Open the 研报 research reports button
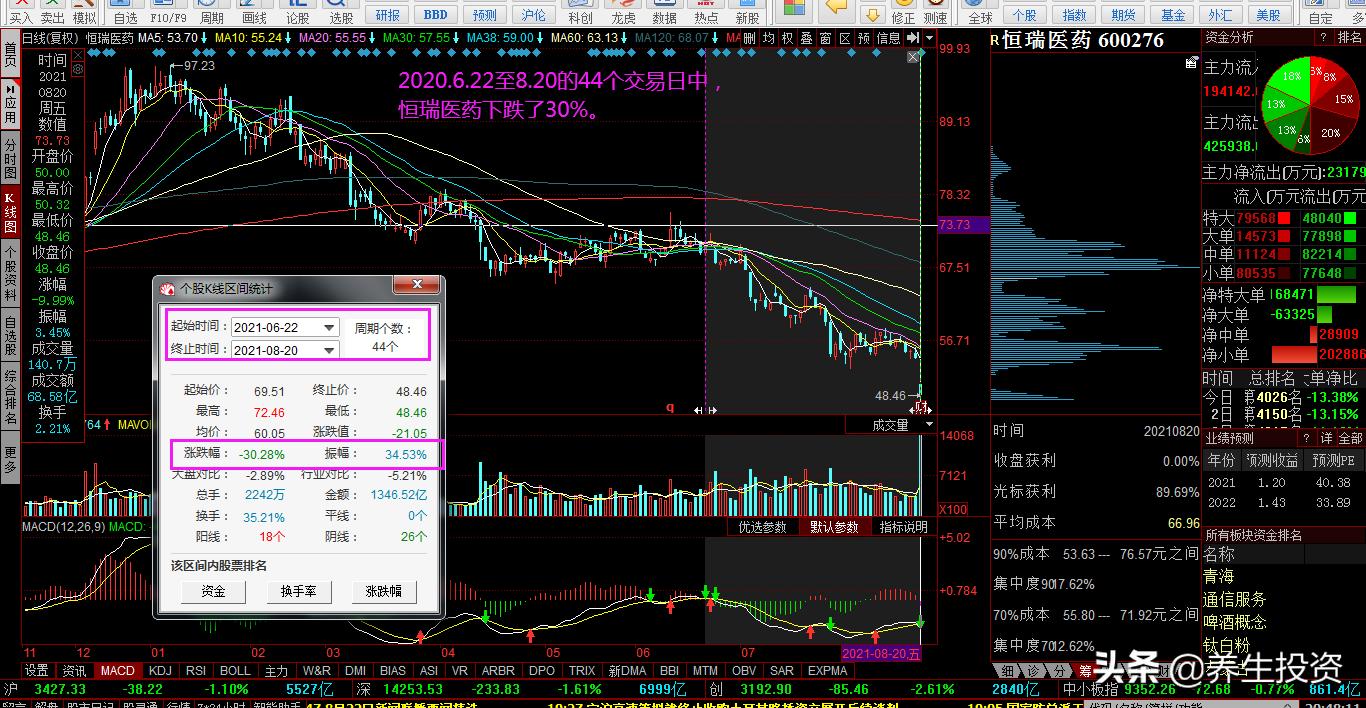This screenshot has height=708, width=1366. 388,15
